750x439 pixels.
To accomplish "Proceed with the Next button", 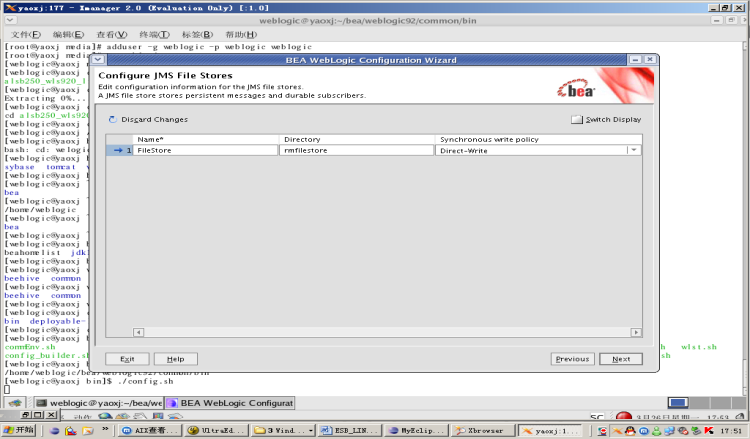I will [x=621, y=359].
